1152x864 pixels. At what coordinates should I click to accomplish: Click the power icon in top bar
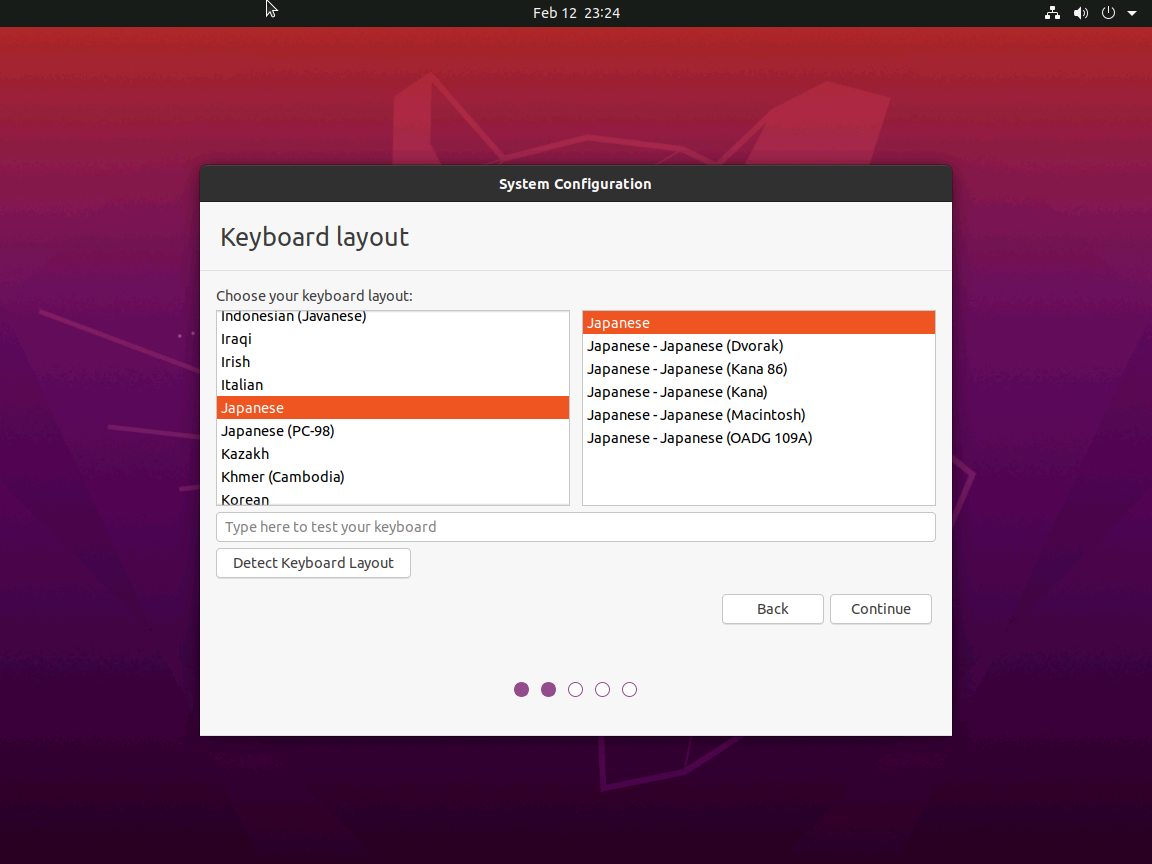1108,12
